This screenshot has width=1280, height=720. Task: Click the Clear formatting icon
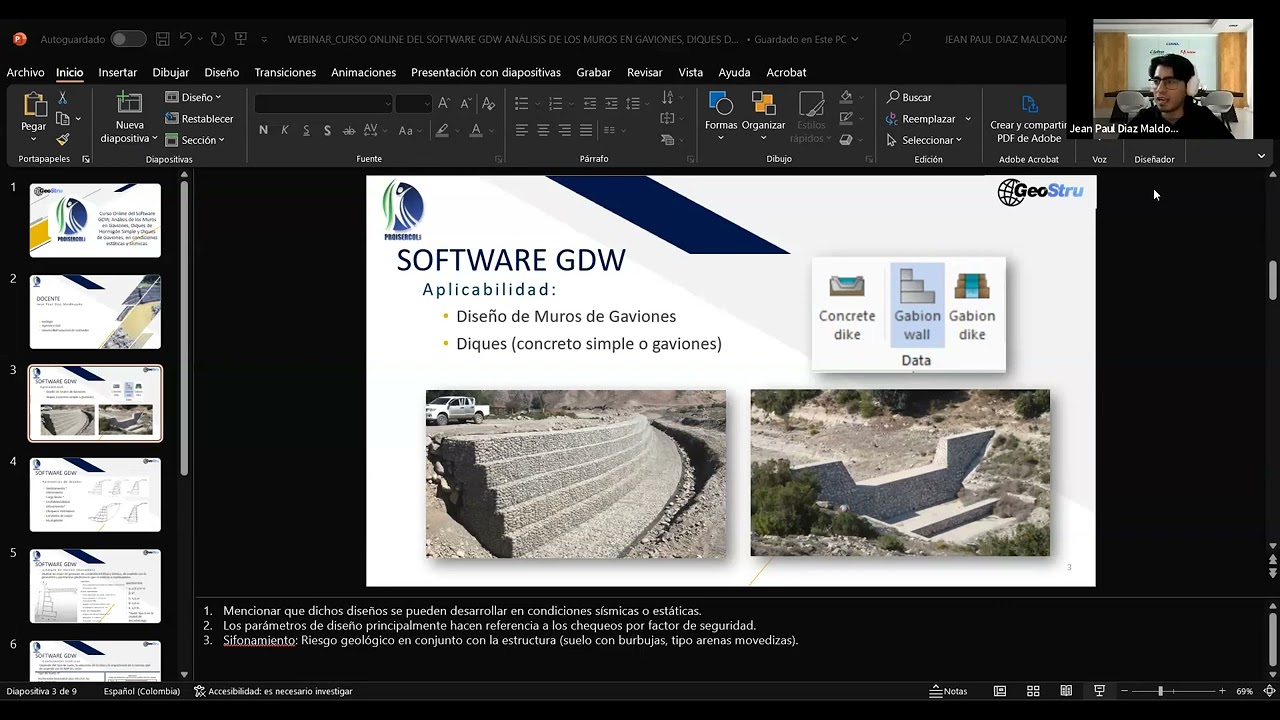[x=488, y=104]
